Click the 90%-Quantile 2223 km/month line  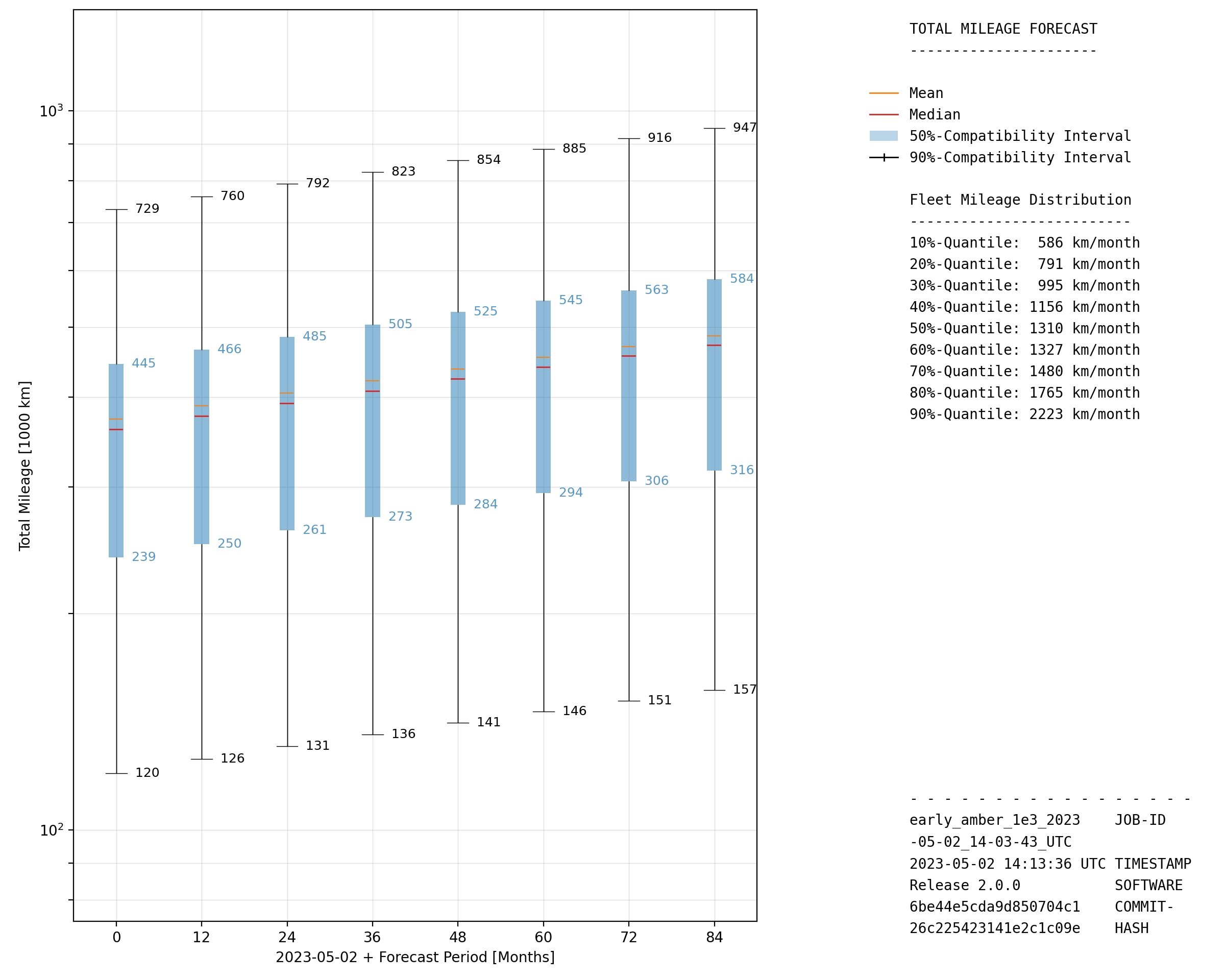coord(1024,414)
